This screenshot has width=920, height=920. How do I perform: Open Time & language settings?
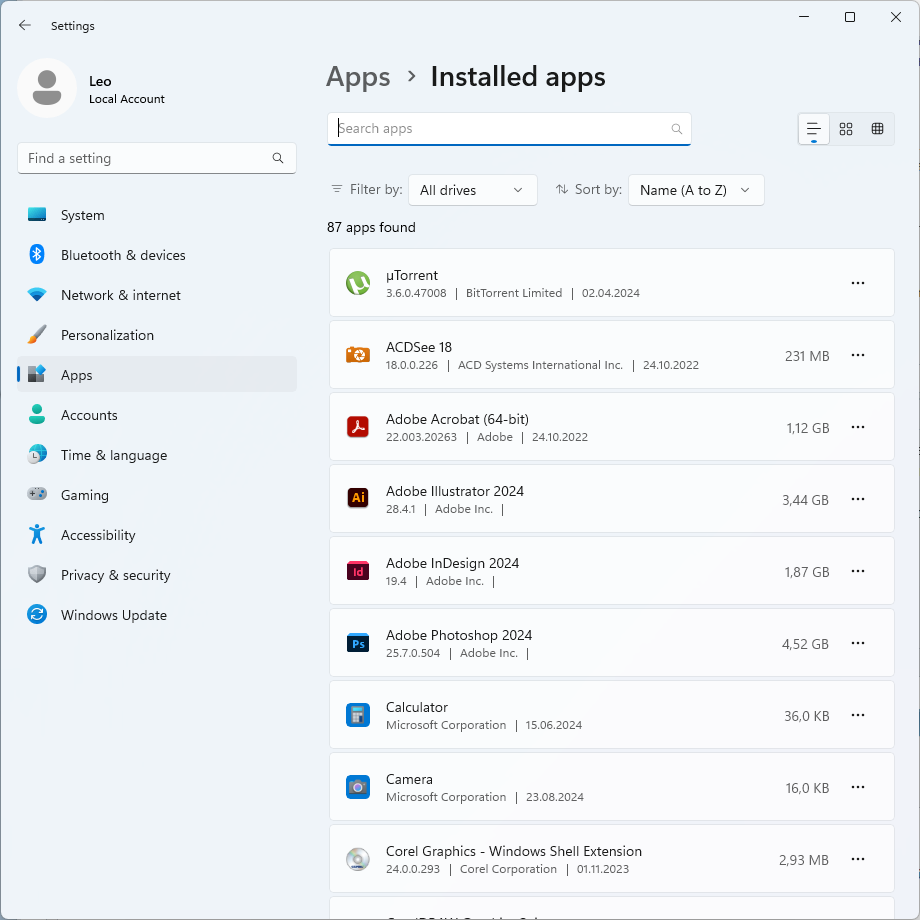tap(157, 455)
